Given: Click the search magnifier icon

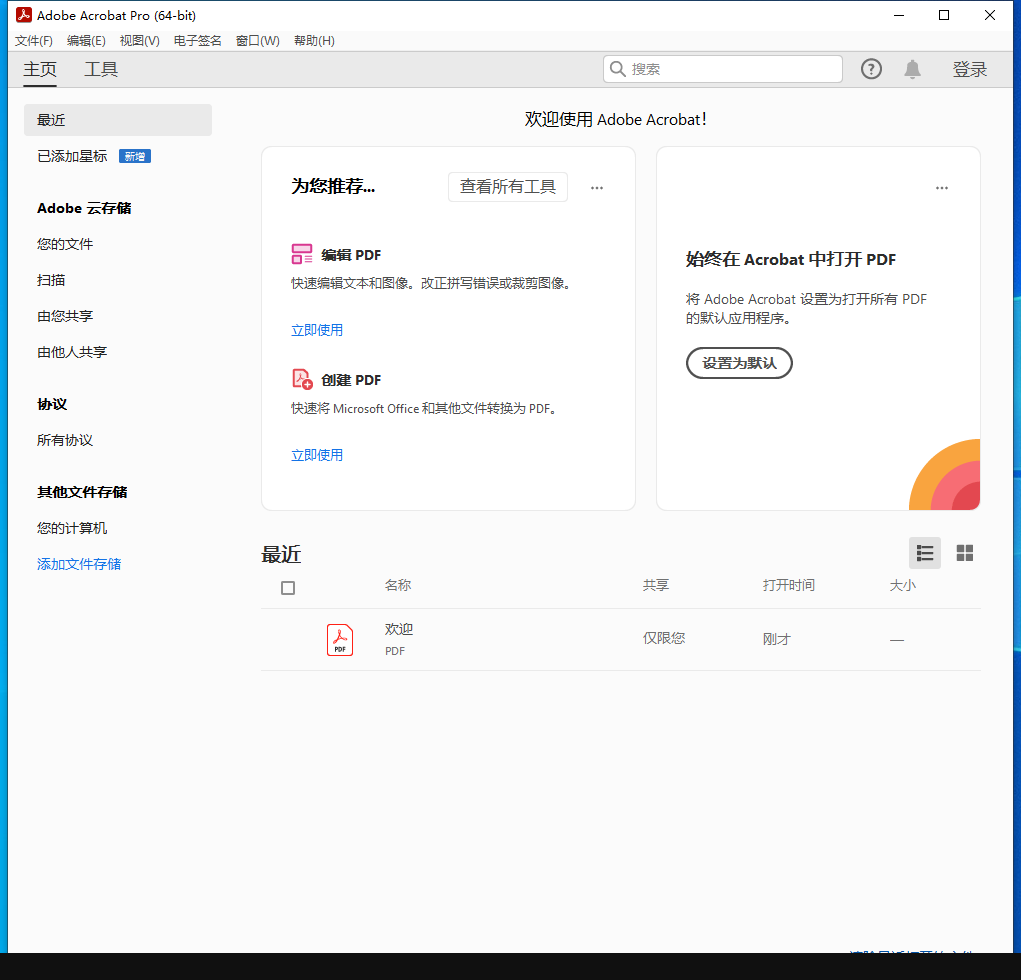Looking at the screenshot, I should (x=618, y=69).
